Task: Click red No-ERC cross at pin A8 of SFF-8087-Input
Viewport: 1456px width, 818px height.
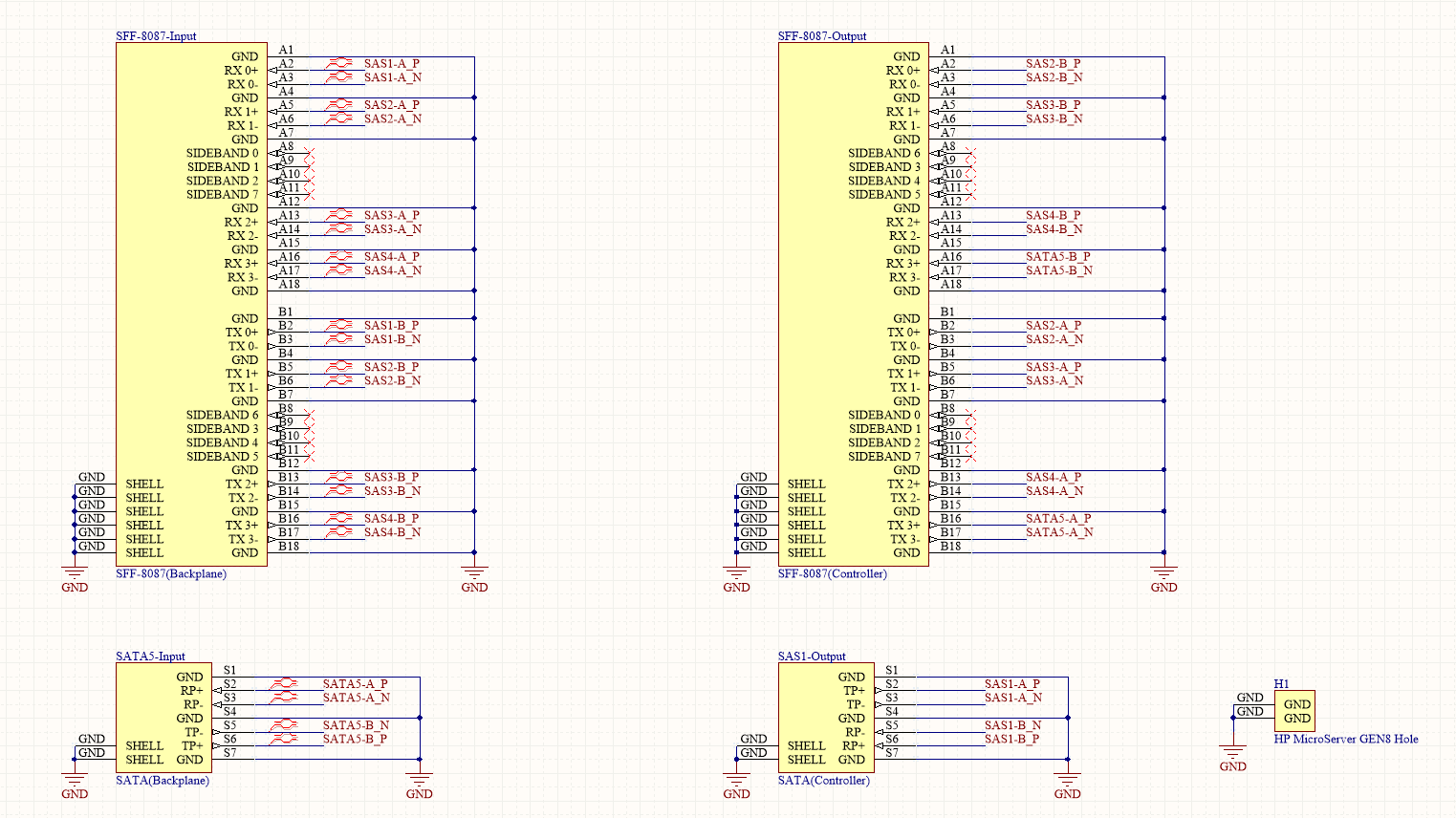Action: click(x=308, y=153)
